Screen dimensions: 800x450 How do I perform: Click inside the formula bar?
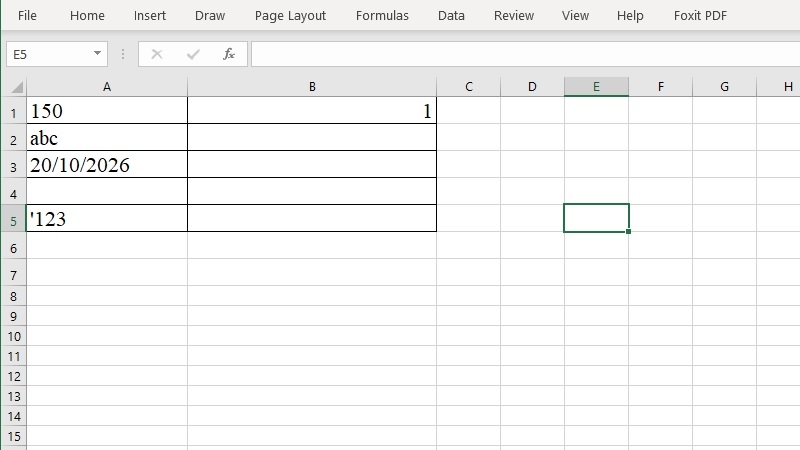(x=526, y=54)
